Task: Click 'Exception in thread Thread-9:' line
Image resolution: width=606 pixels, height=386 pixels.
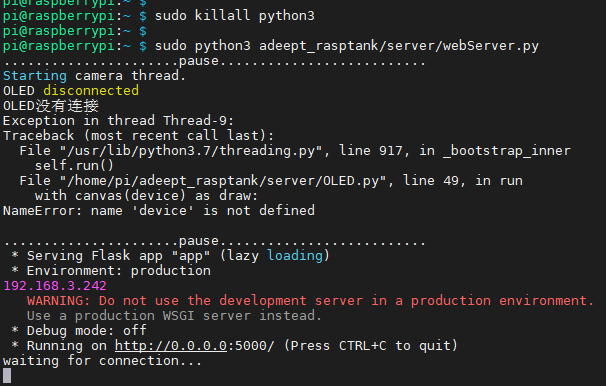Action: (119, 121)
